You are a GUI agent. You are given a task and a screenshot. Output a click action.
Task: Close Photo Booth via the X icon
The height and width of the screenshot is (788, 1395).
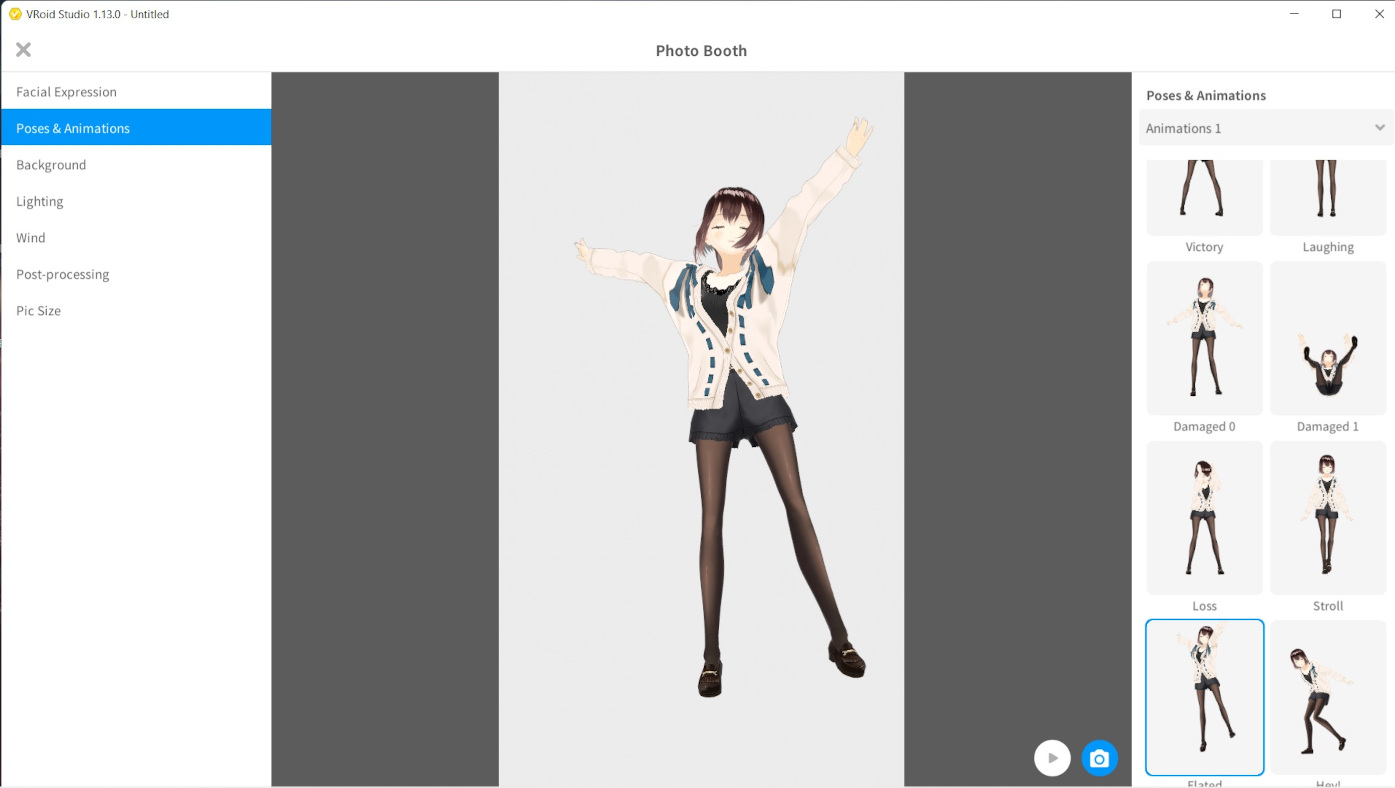point(22,48)
